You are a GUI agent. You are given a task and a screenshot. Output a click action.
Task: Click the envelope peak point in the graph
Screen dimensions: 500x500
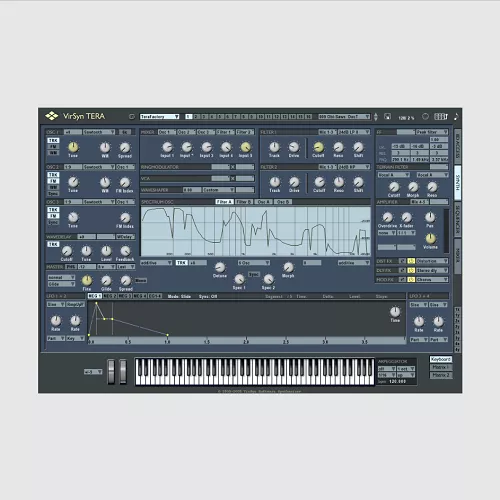[x=96, y=303]
